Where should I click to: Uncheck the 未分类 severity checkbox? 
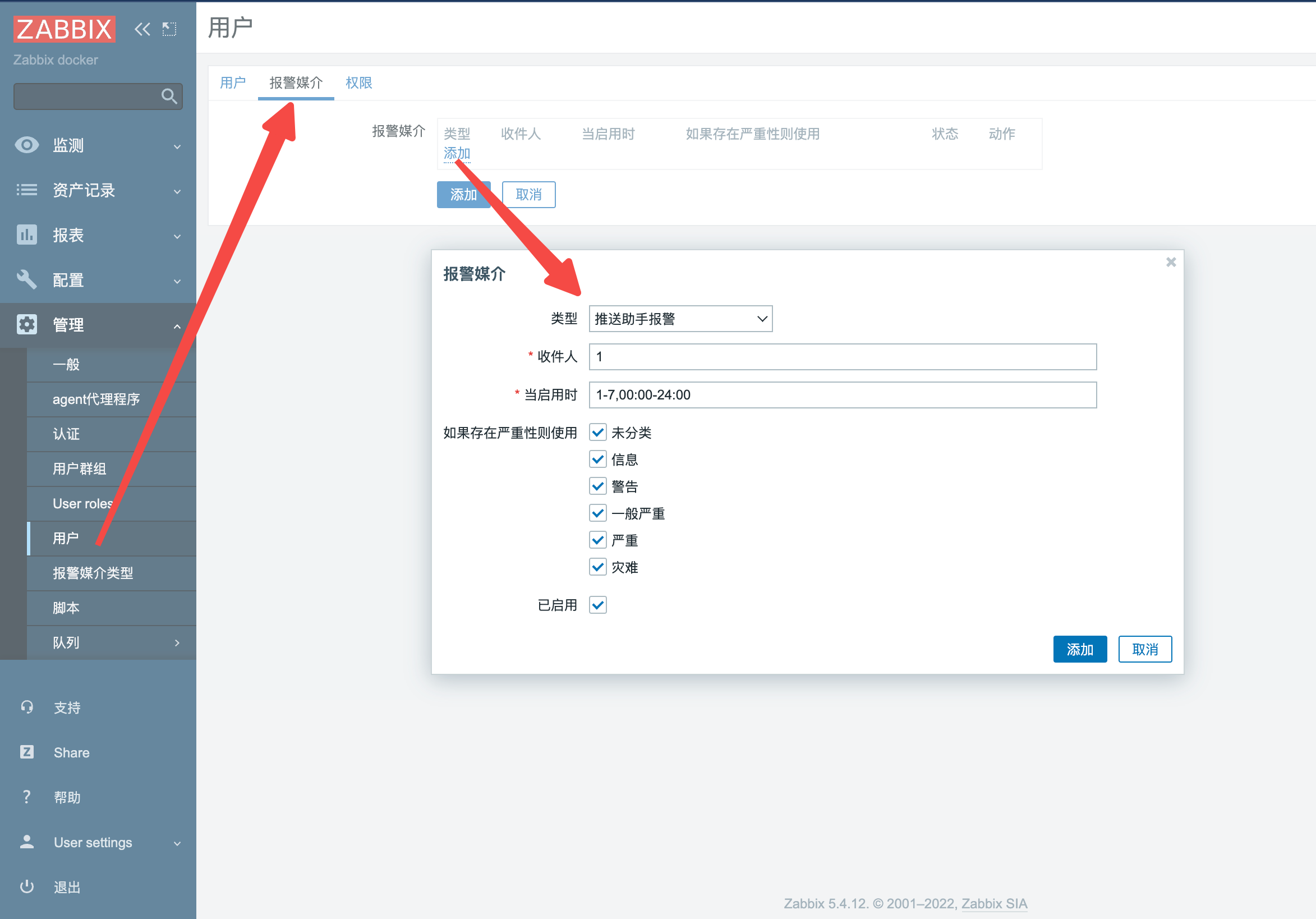tap(597, 432)
